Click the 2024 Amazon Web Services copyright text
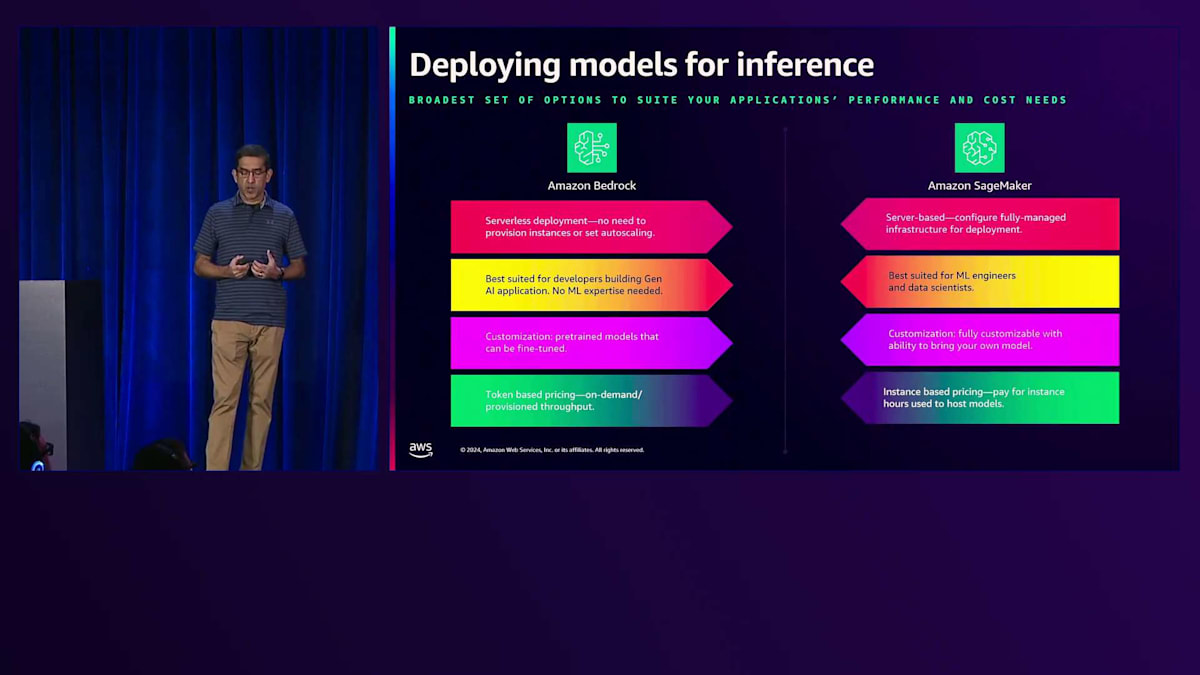The image size is (1200, 675). (552, 450)
